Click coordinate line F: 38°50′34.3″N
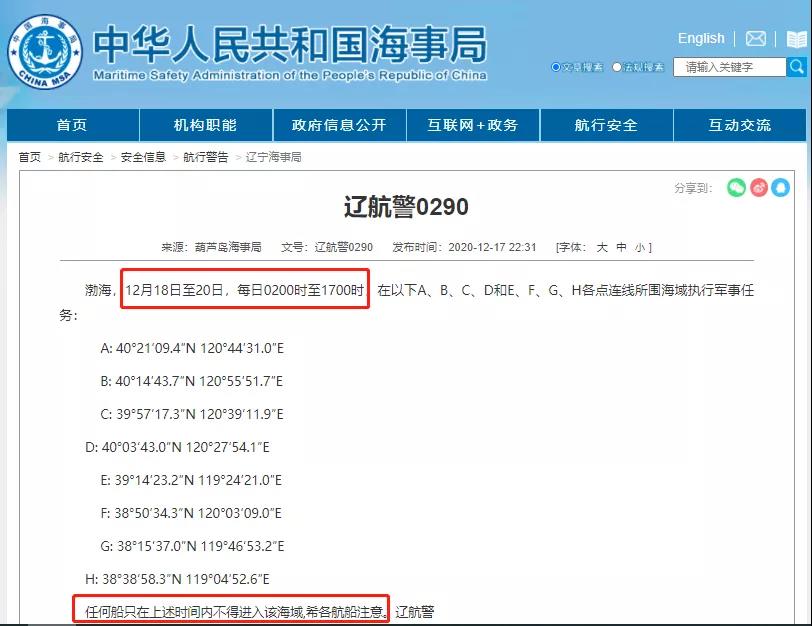The height and width of the screenshot is (626, 812). tap(191, 513)
